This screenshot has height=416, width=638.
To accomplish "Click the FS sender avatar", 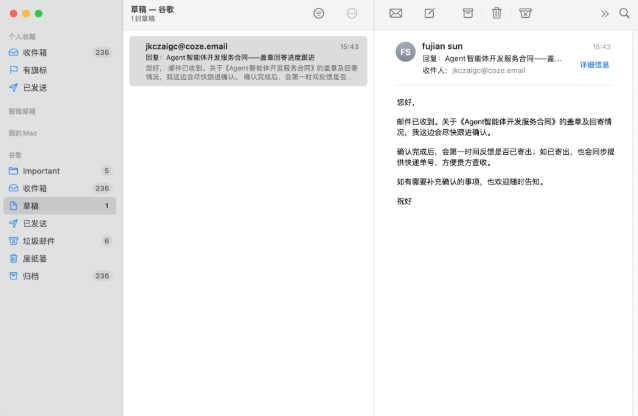I will pos(405,52).
